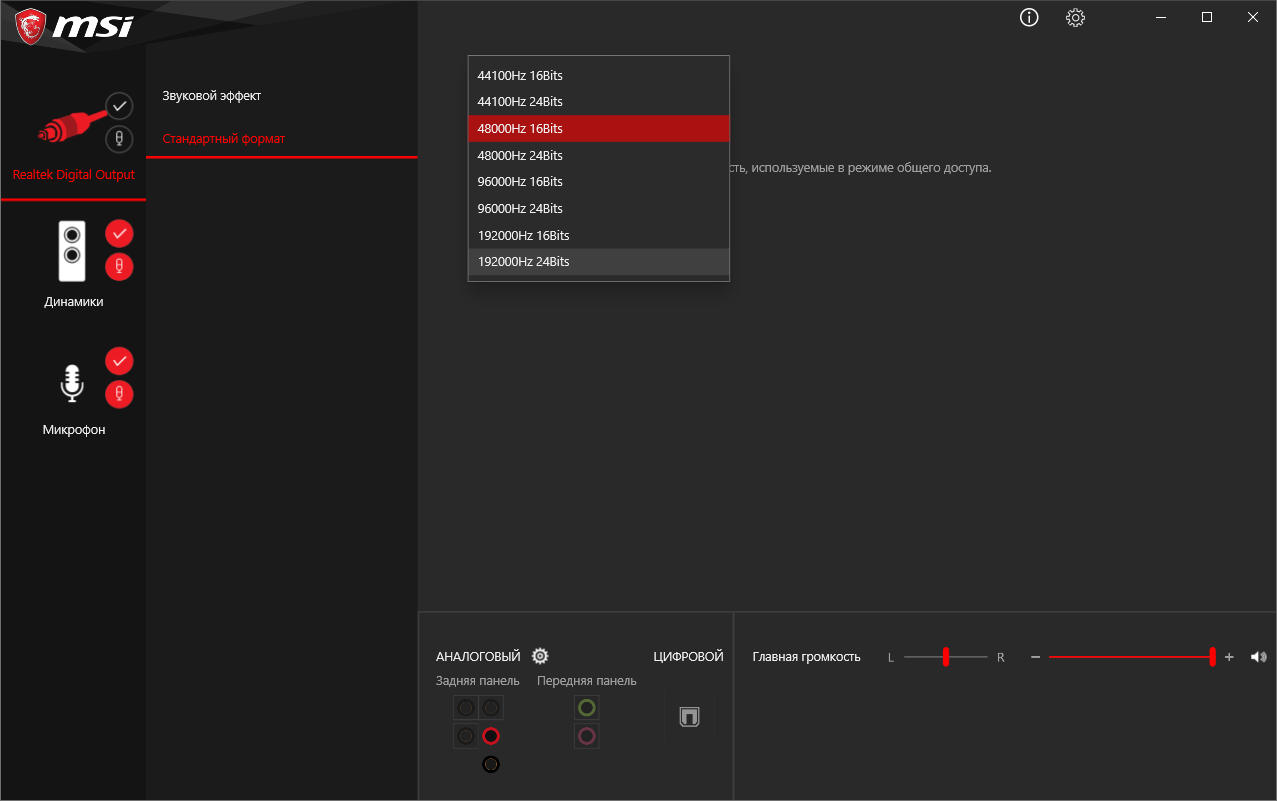The width and height of the screenshot is (1277, 801).
Task: Toggle default communication device for Динамики
Action: point(119,266)
